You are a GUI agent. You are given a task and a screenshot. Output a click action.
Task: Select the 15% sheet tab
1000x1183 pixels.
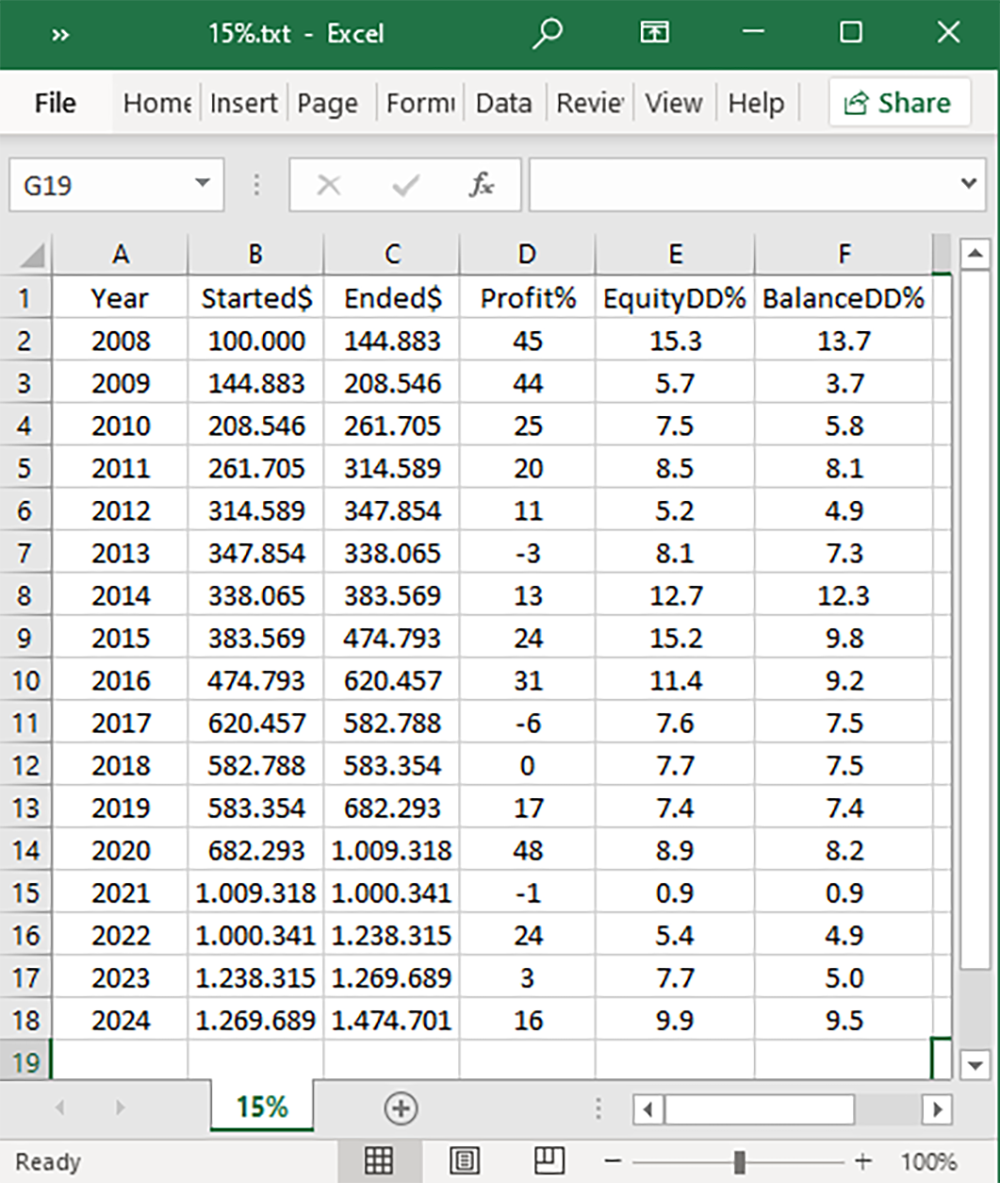[x=262, y=1107]
